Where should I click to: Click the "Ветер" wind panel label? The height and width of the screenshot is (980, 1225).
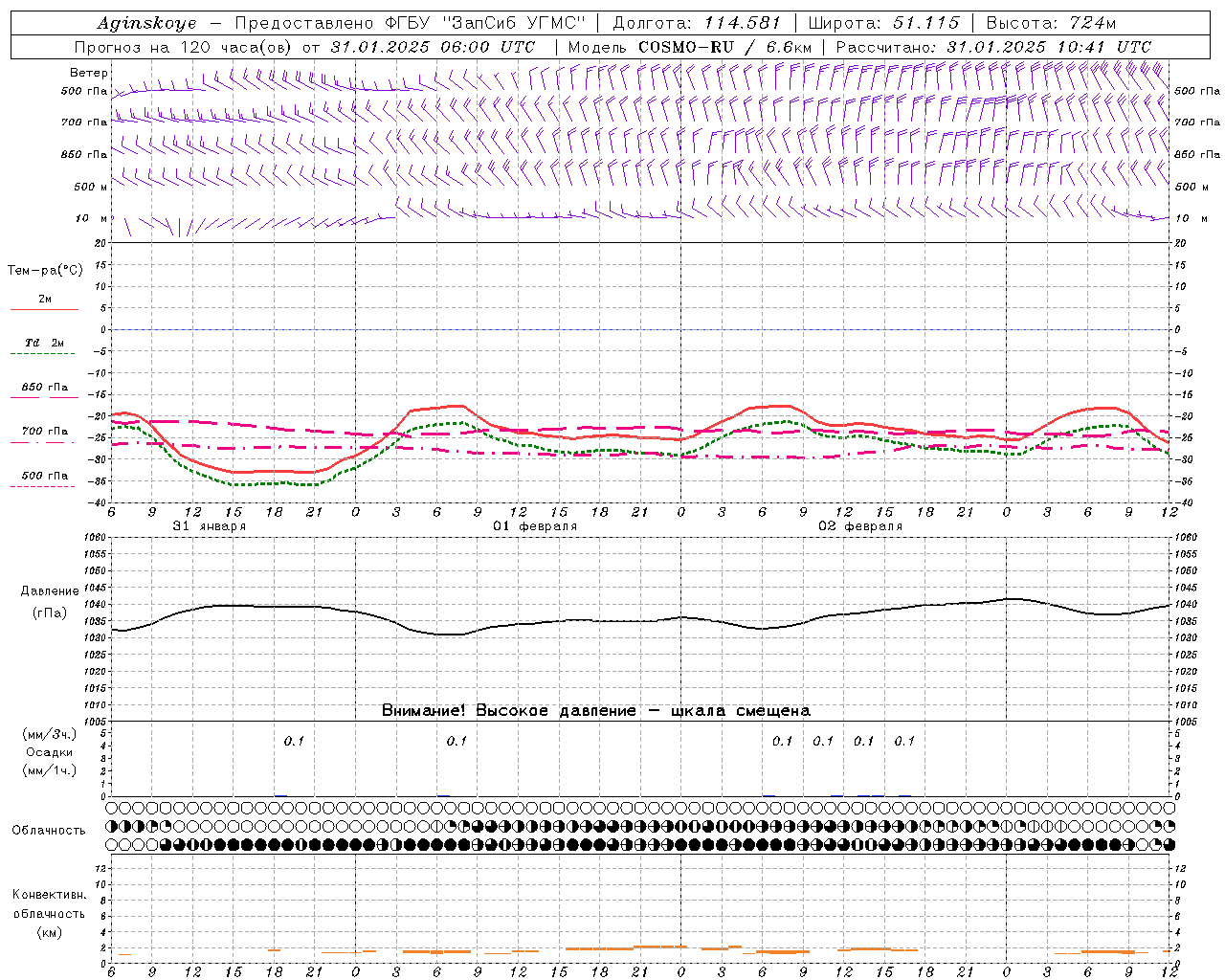(x=89, y=73)
